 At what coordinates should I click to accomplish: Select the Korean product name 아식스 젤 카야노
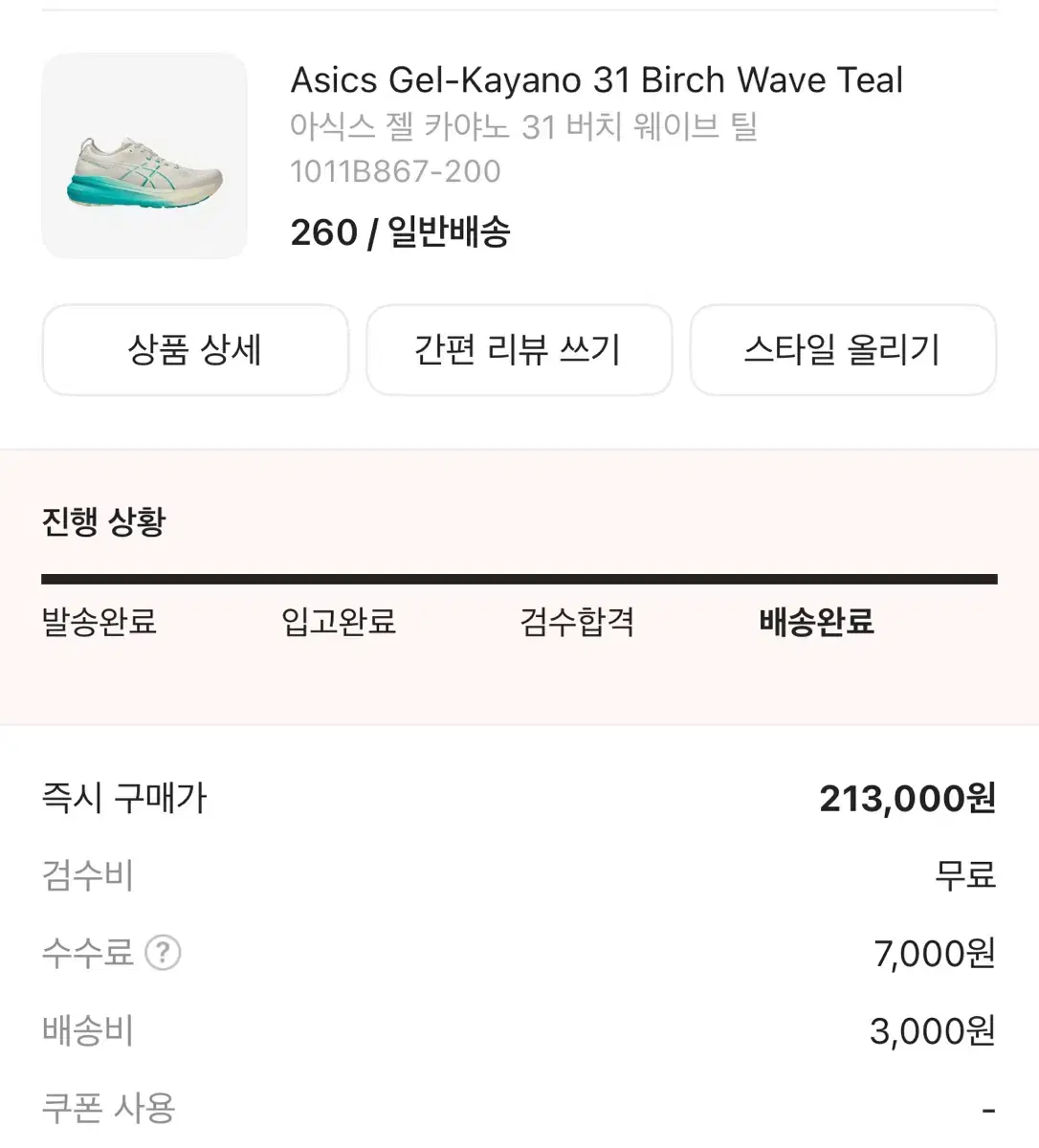tap(523, 126)
